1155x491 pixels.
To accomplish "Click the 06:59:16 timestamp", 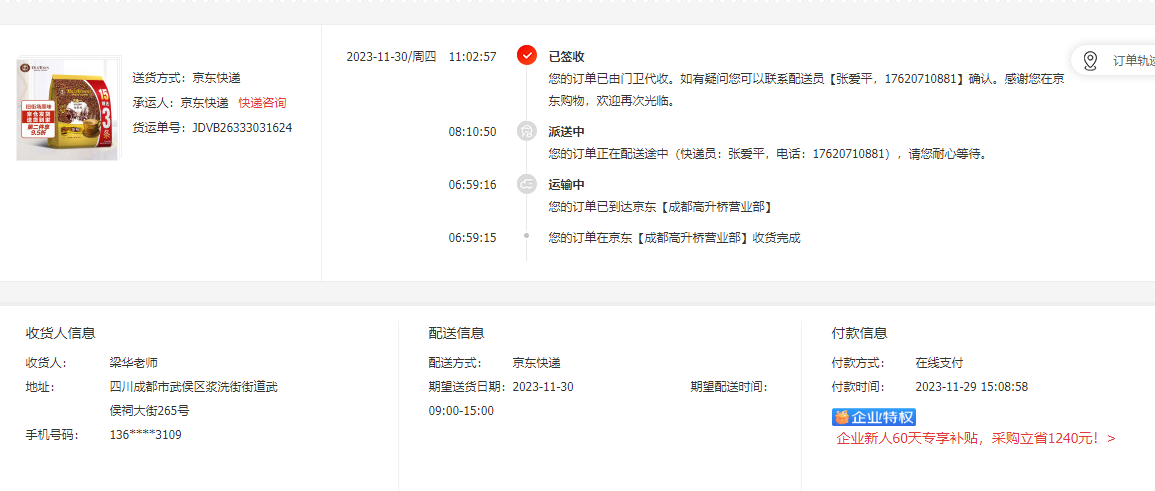I will point(472,185).
